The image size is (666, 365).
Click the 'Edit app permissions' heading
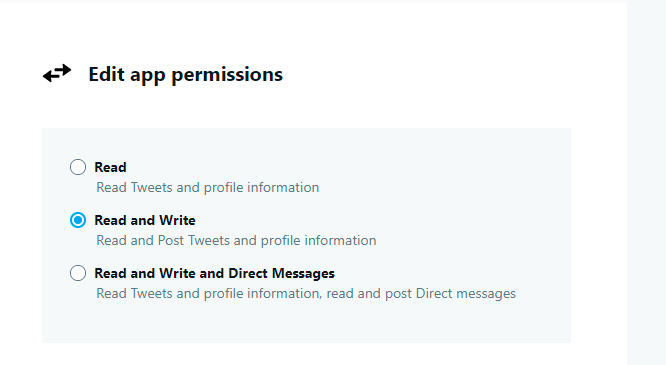[x=186, y=75]
